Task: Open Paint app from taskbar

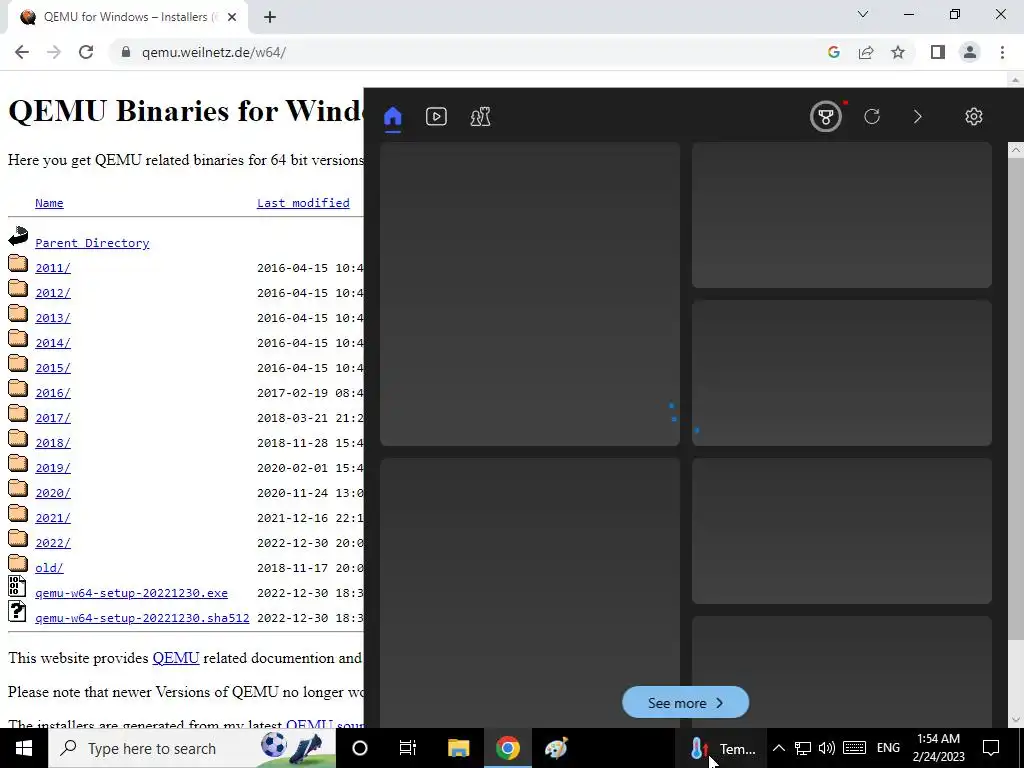Action: (556, 748)
